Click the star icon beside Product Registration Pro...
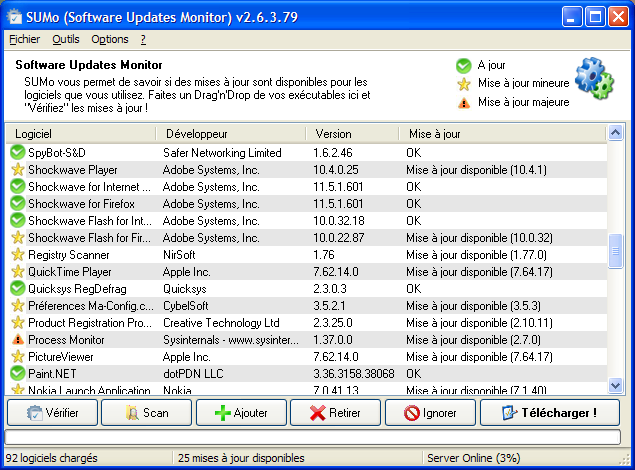Image resolution: width=635 pixels, height=470 pixels. [17, 322]
